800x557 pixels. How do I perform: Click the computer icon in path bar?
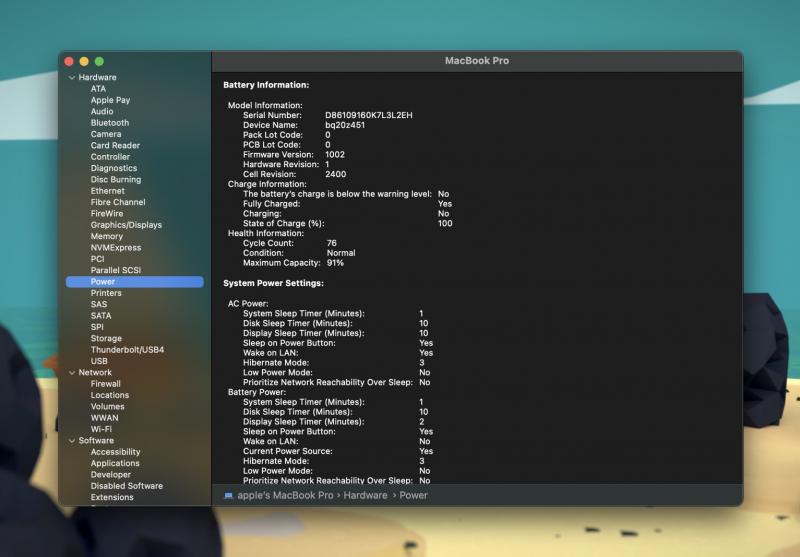point(229,495)
